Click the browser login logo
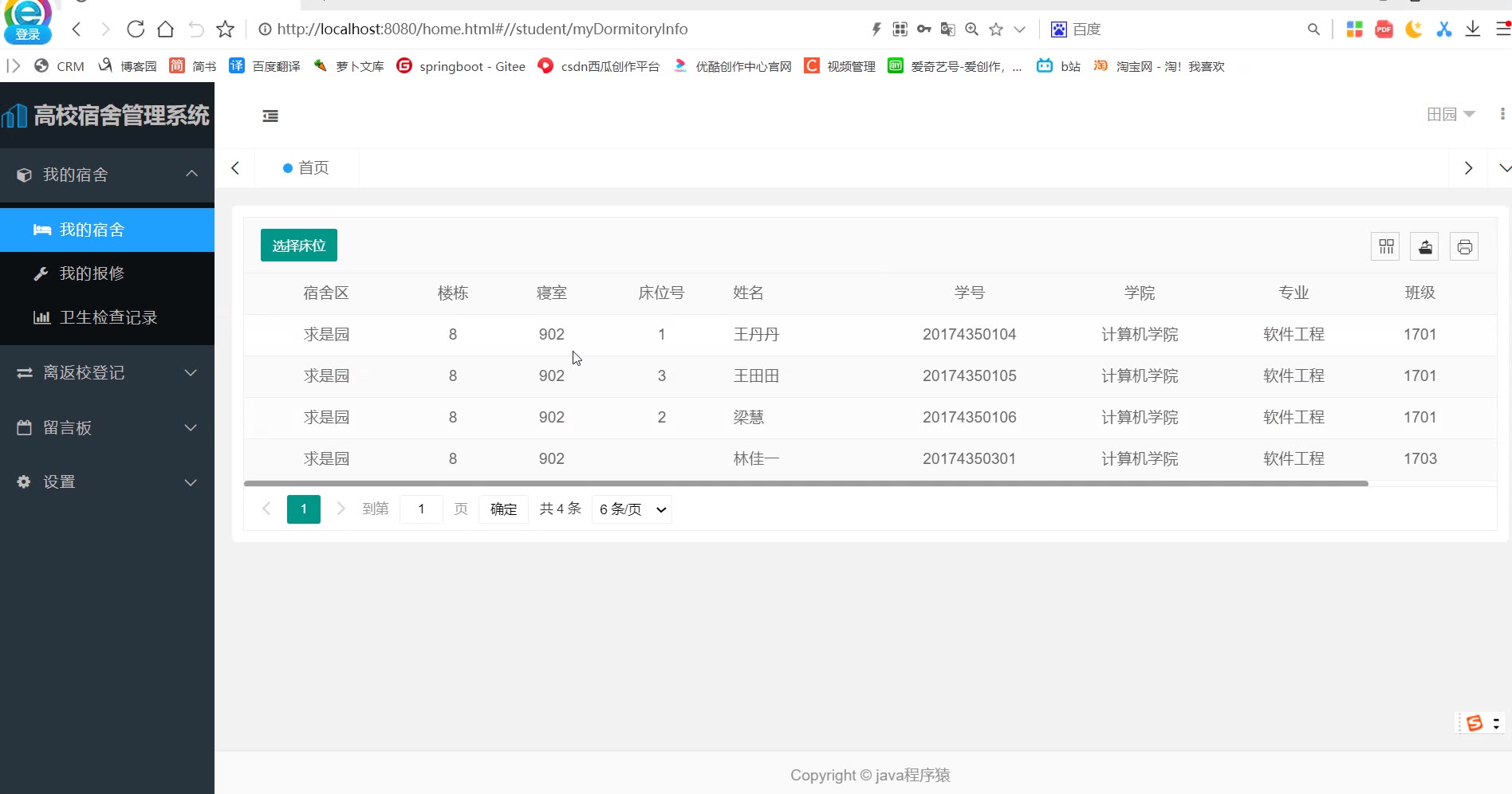 (x=28, y=22)
